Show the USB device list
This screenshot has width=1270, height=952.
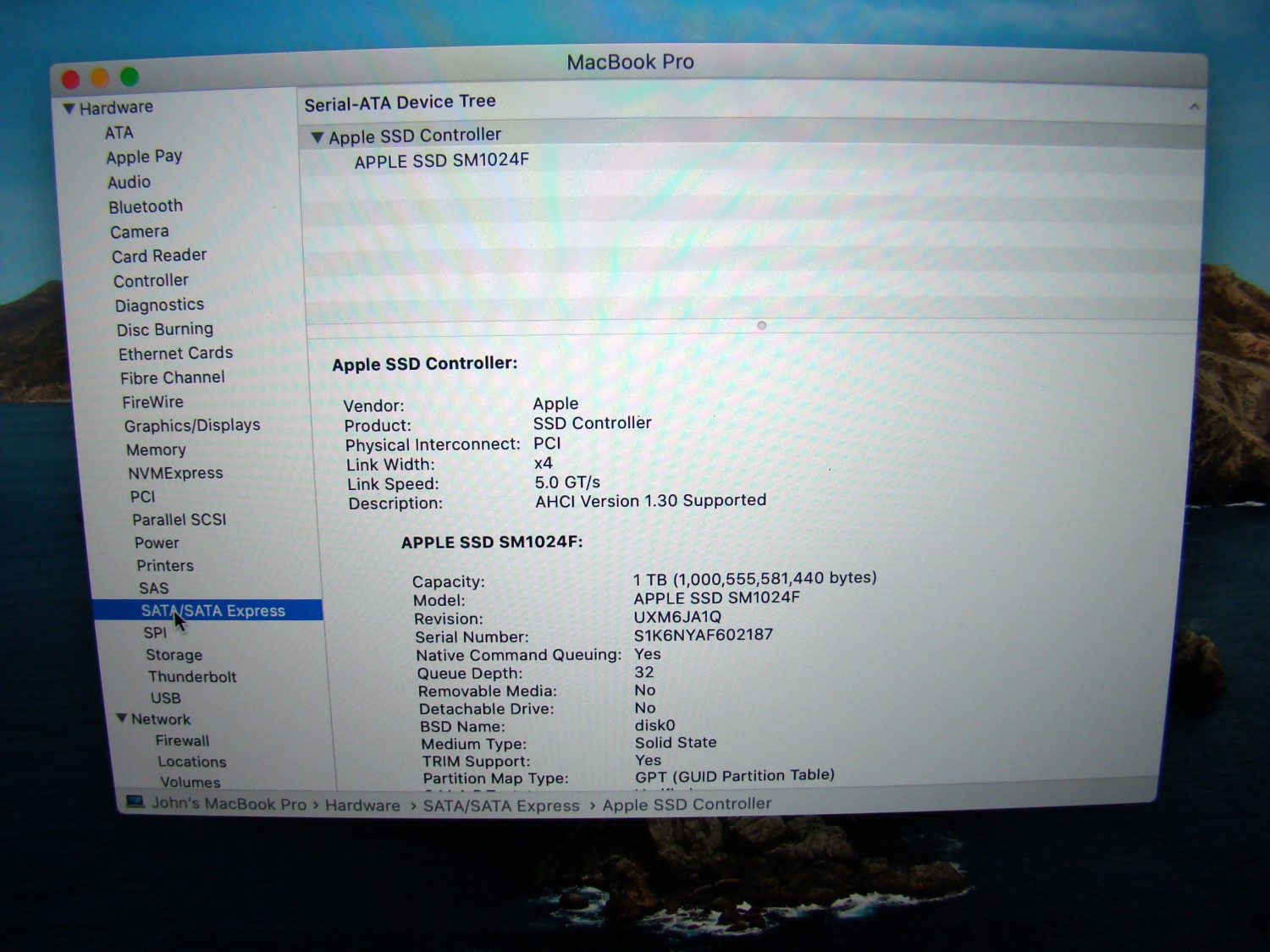[165, 698]
